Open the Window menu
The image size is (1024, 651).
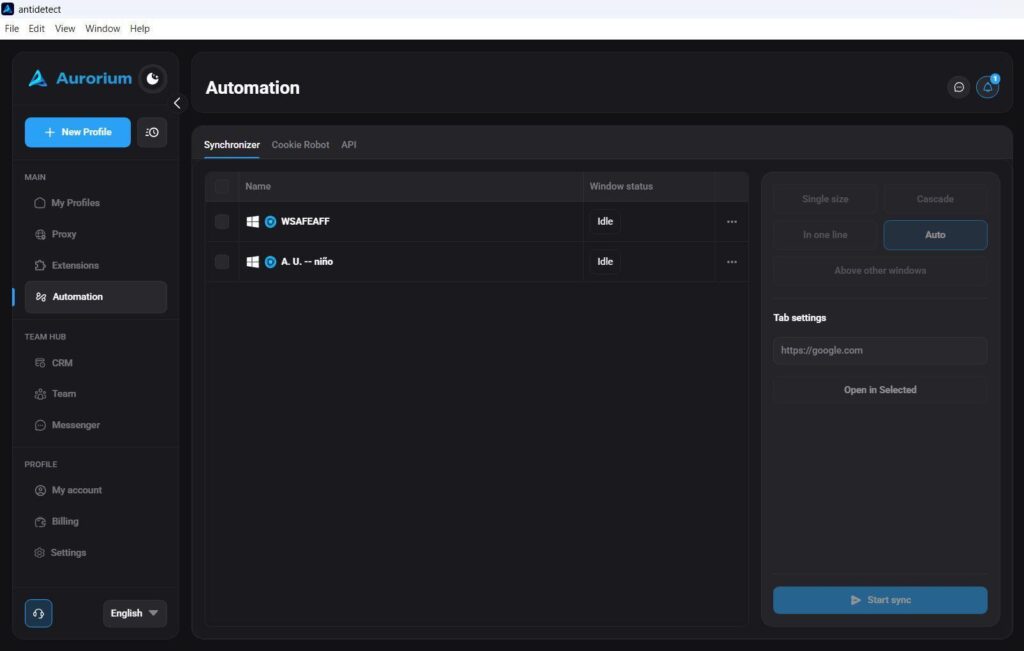[x=103, y=29]
